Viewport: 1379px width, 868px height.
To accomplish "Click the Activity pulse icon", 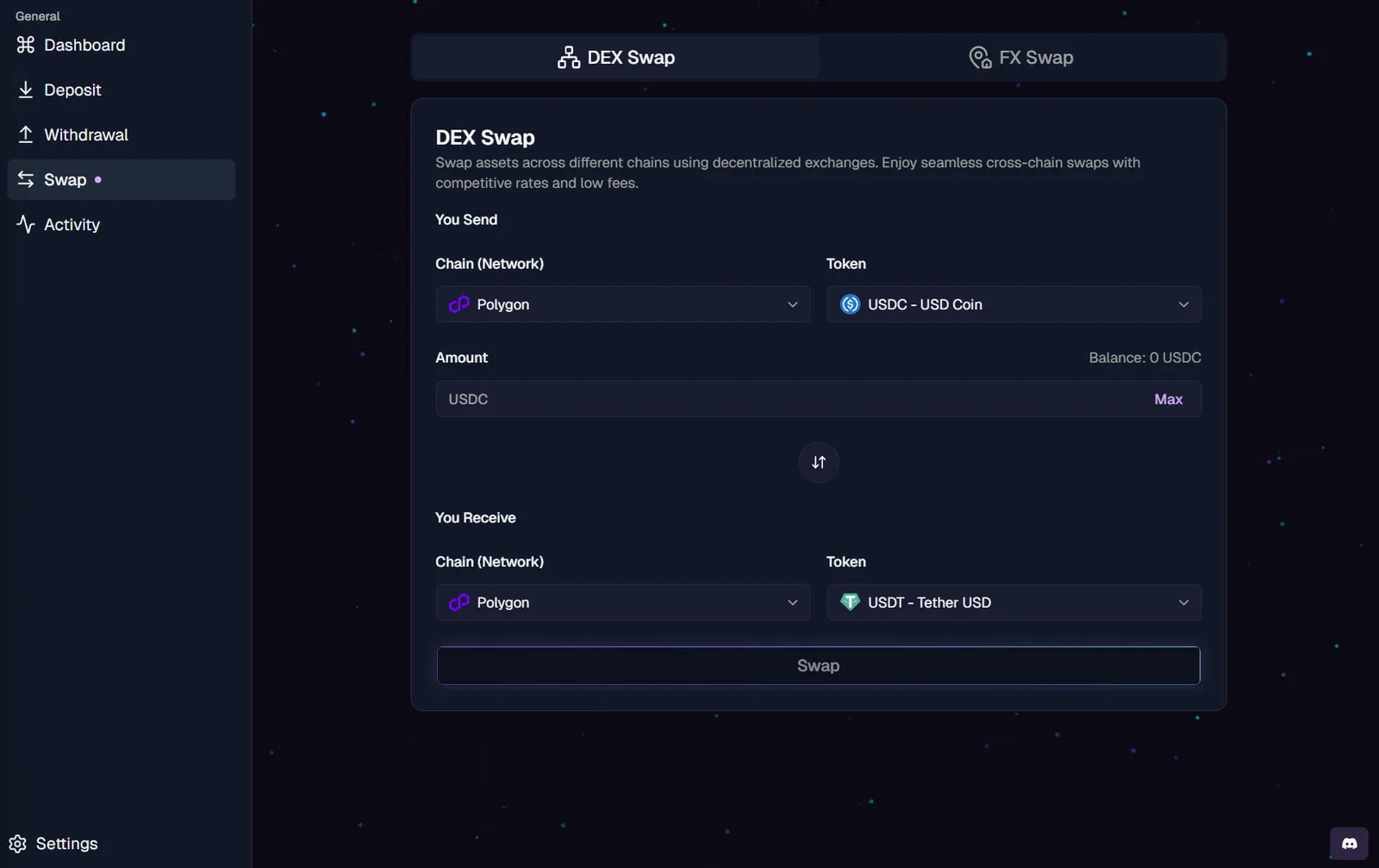I will pos(26,224).
